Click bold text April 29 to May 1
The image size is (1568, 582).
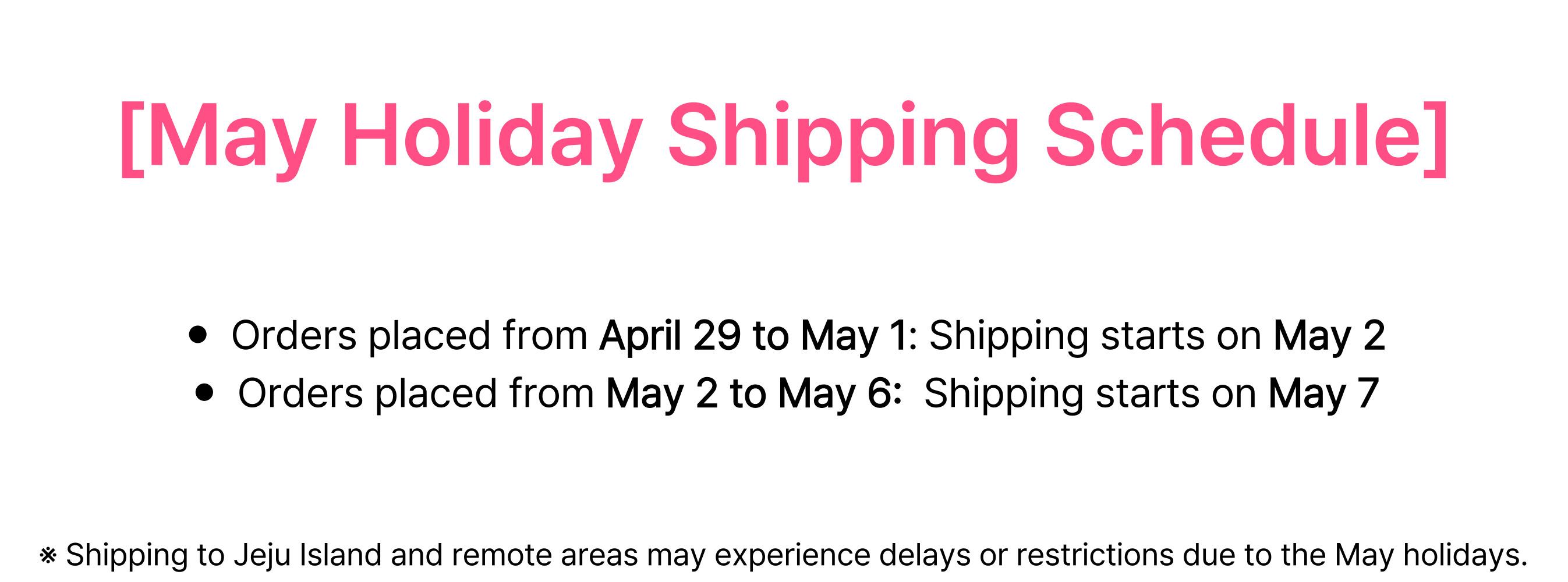[x=753, y=336]
